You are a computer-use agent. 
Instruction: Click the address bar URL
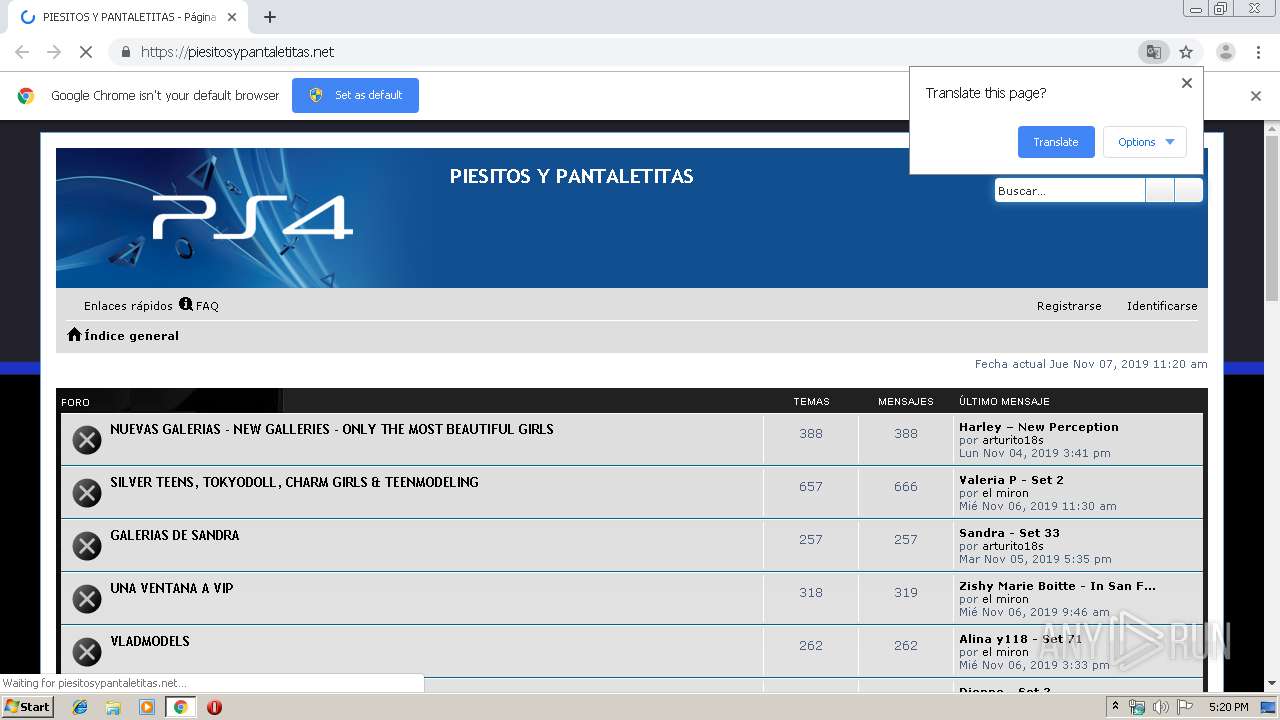pyautogui.click(x=237, y=52)
